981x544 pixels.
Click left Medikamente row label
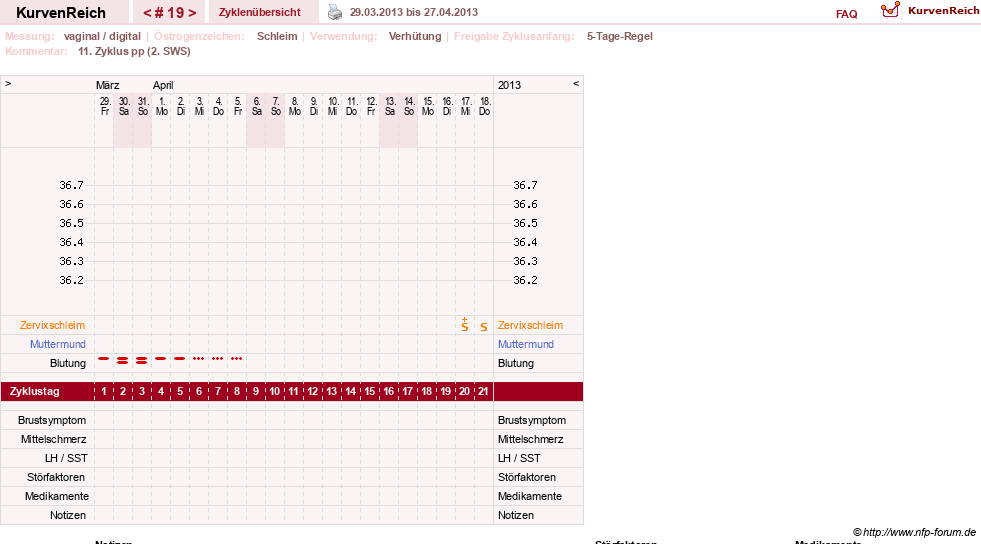[57, 496]
